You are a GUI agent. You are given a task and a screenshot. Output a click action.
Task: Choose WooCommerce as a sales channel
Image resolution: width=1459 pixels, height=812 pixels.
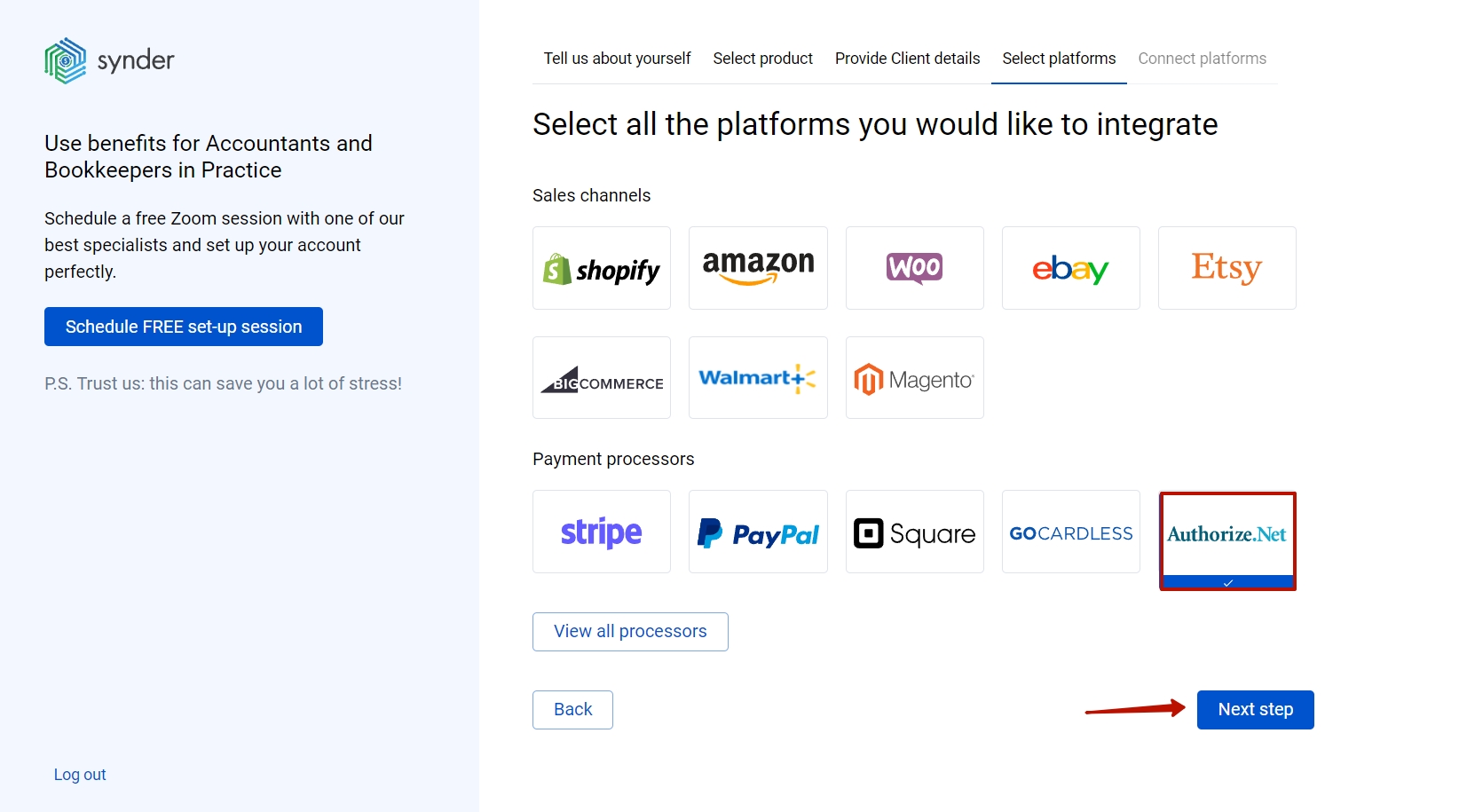[x=914, y=268]
